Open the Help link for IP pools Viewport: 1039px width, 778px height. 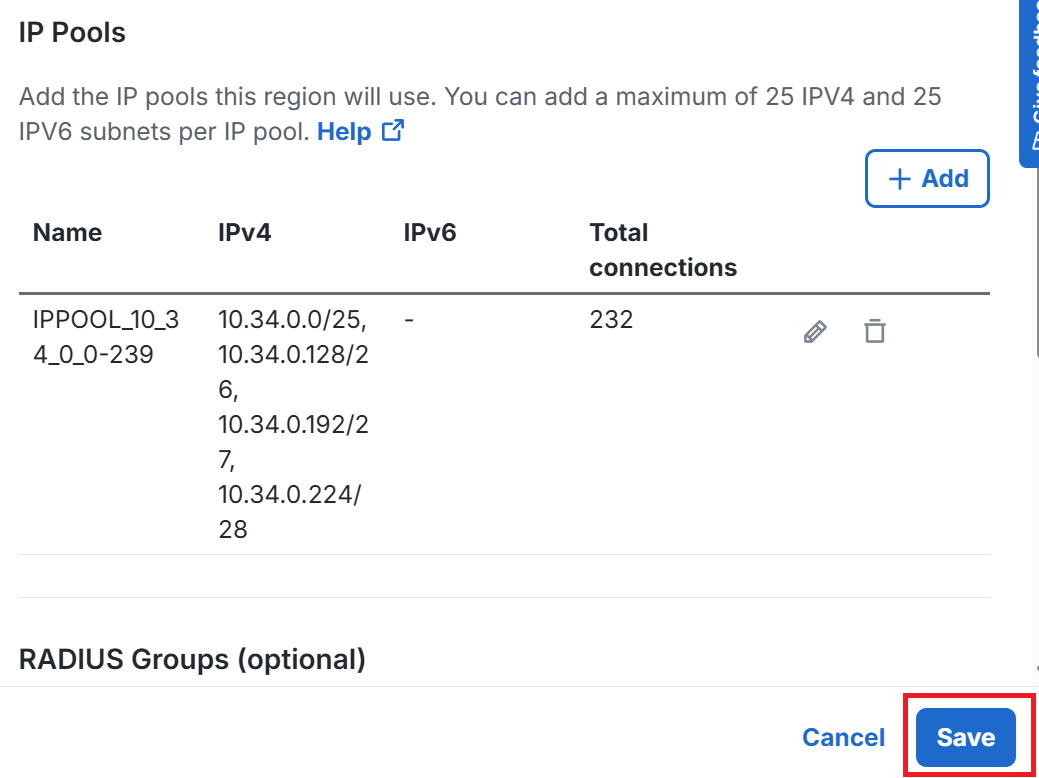tap(344, 131)
